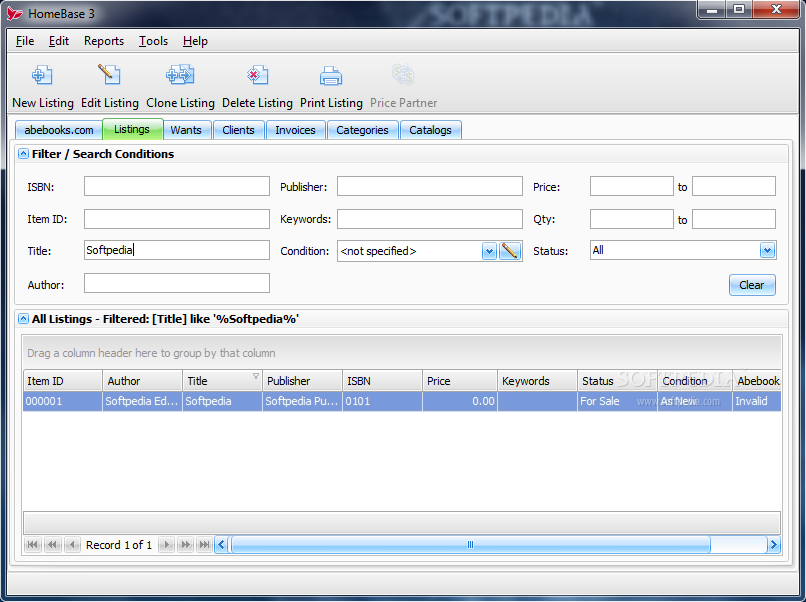Image resolution: width=806 pixels, height=602 pixels.
Task: Sort by the Keywords column header
Action: point(538,381)
